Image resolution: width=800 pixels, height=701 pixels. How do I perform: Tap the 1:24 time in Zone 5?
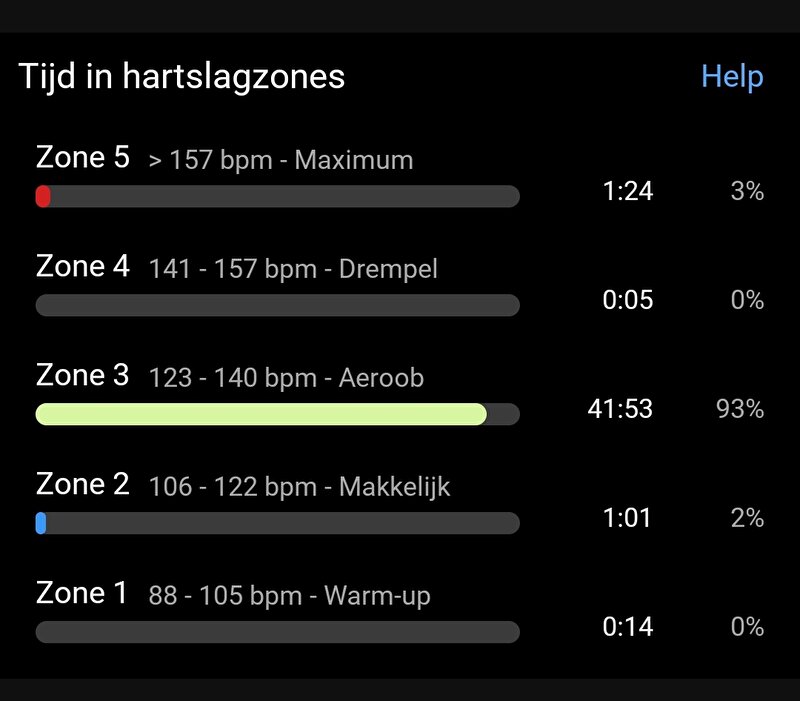point(628,191)
